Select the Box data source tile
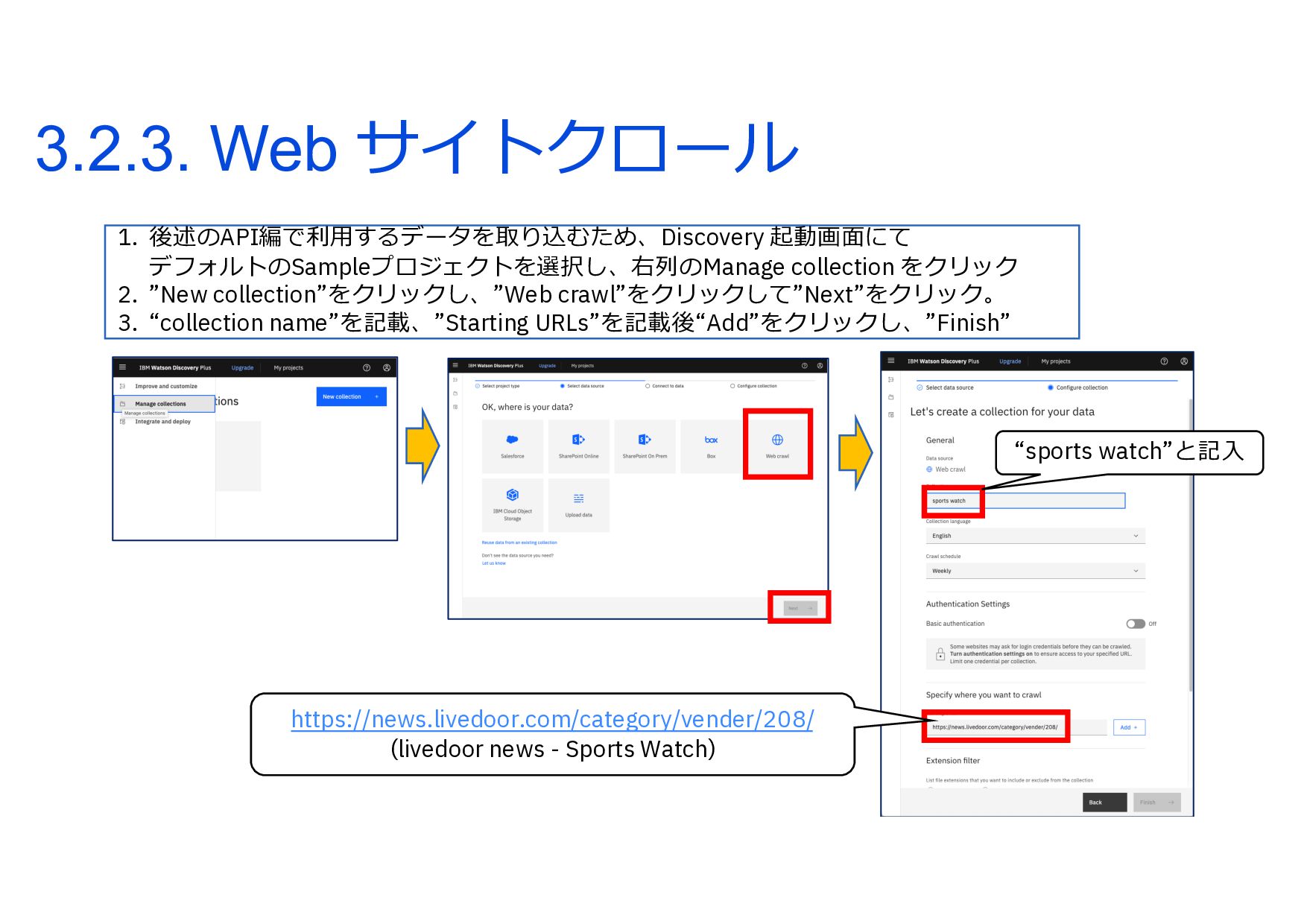The height and width of the screenshot is (924, 1307). (711, 446)
